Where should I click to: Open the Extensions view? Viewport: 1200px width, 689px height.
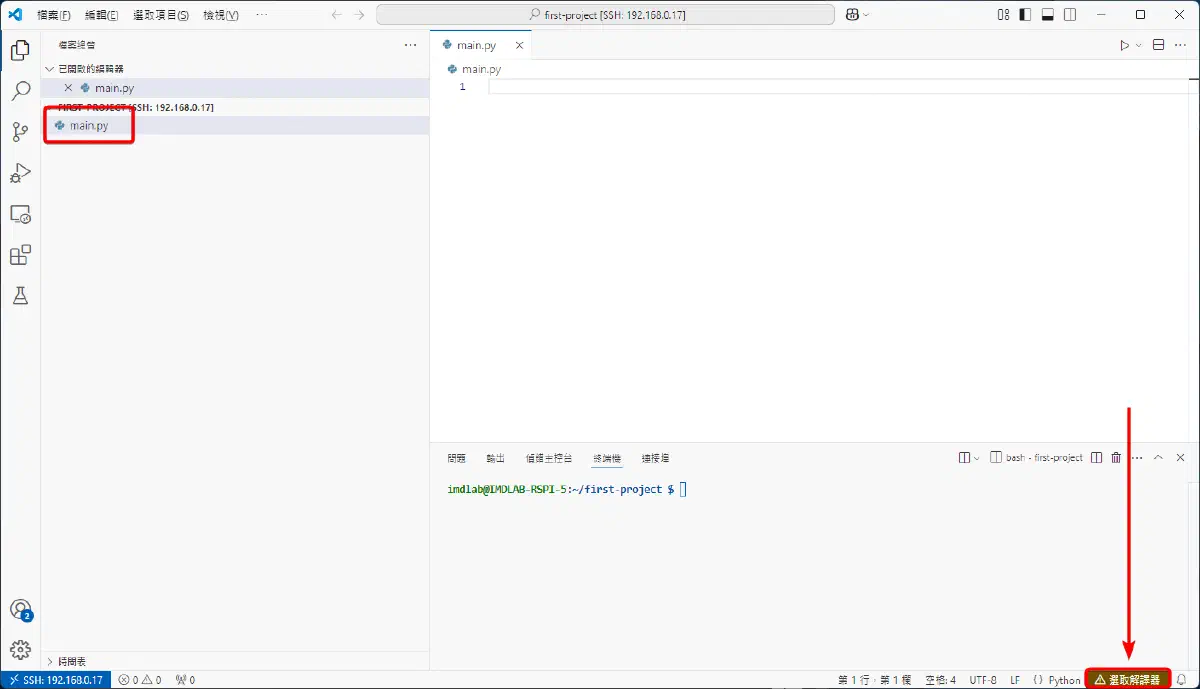(x=20, y=255)
